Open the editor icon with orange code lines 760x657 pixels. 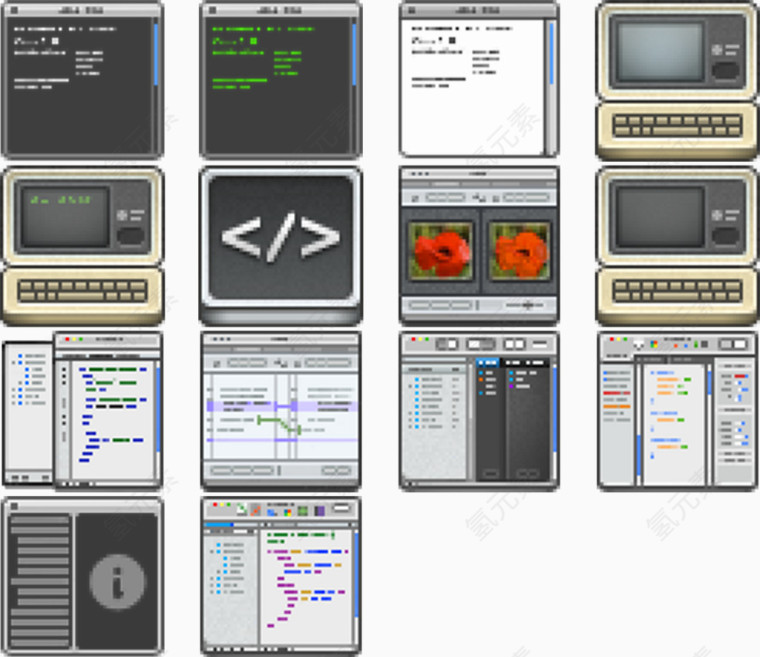677,411
